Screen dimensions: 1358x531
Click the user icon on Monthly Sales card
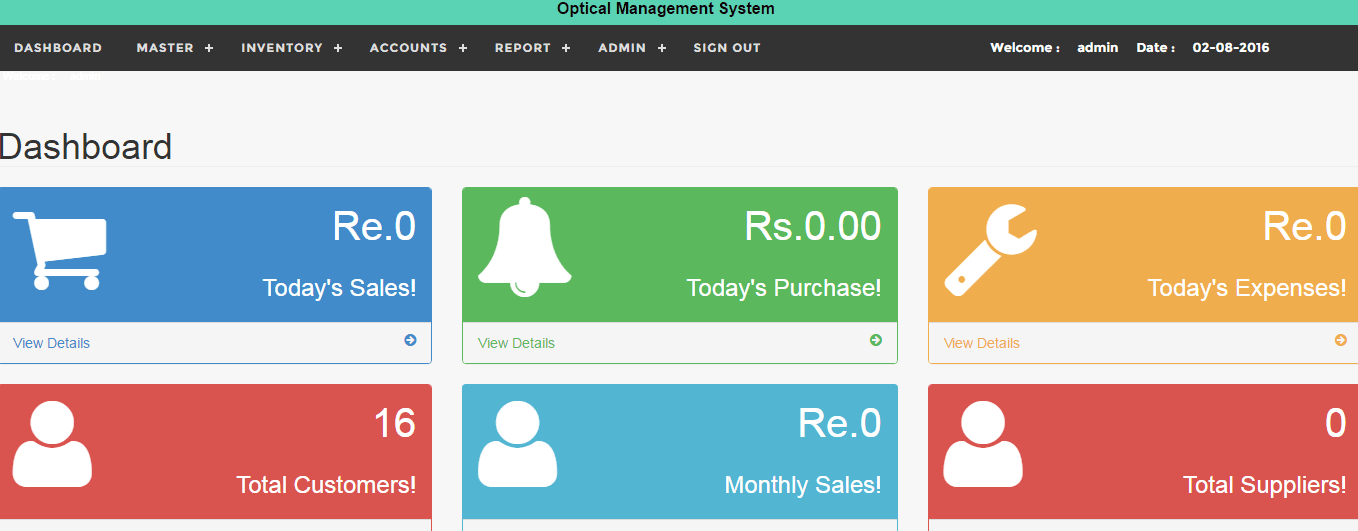pyautogui.click(x=517, y=444)
